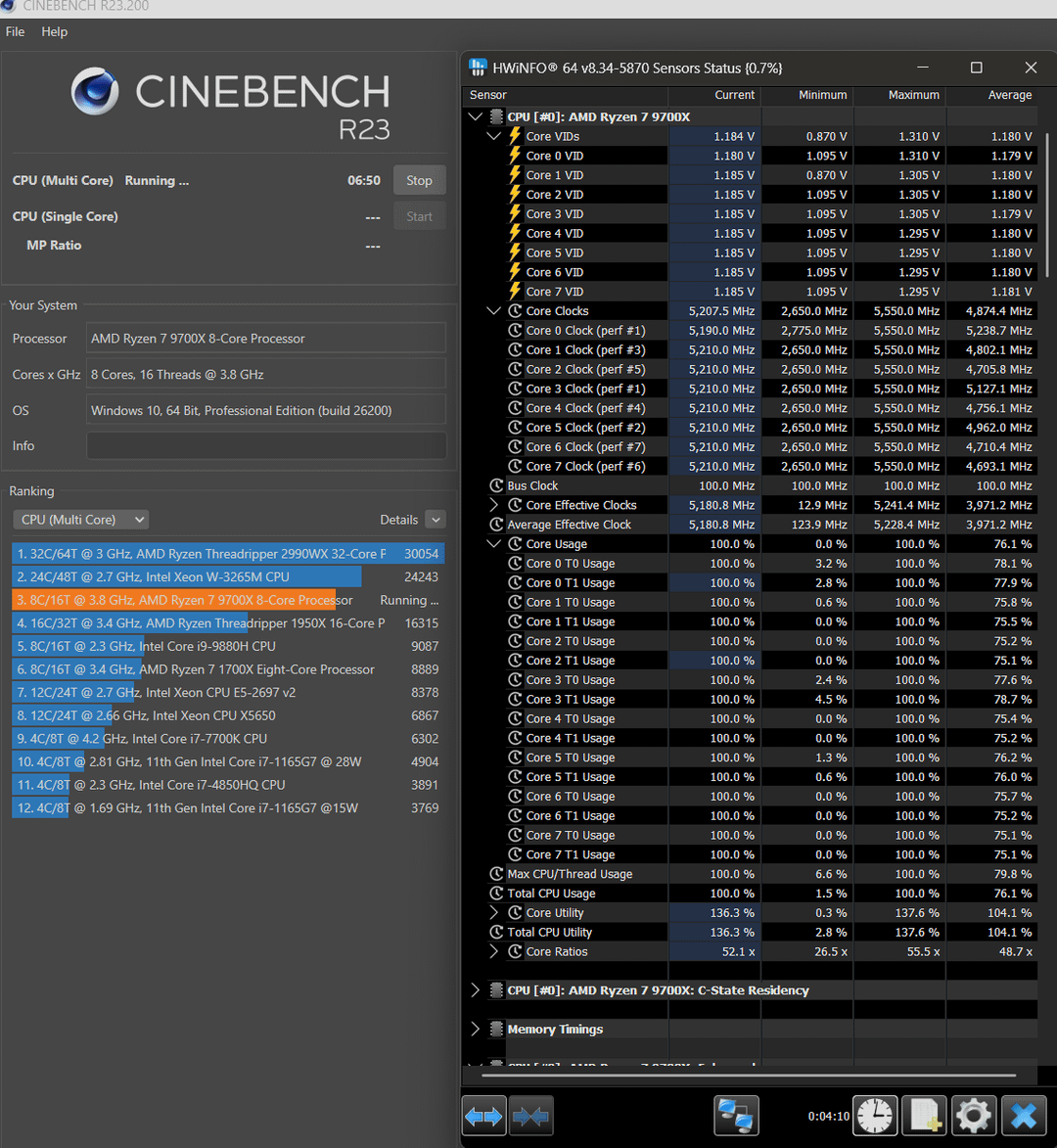This screenshot has width=1057, height=1148.
Task: Click the HWiNFO horizontal scrollbar
Action: click(754, 1075)
